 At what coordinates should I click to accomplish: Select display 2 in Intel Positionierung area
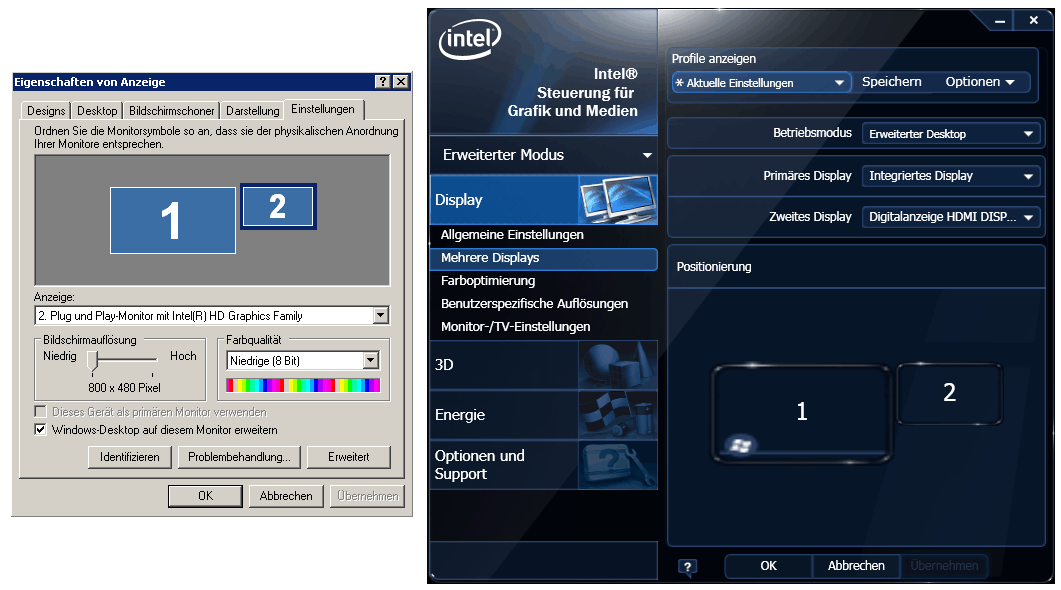pos(949,394)
